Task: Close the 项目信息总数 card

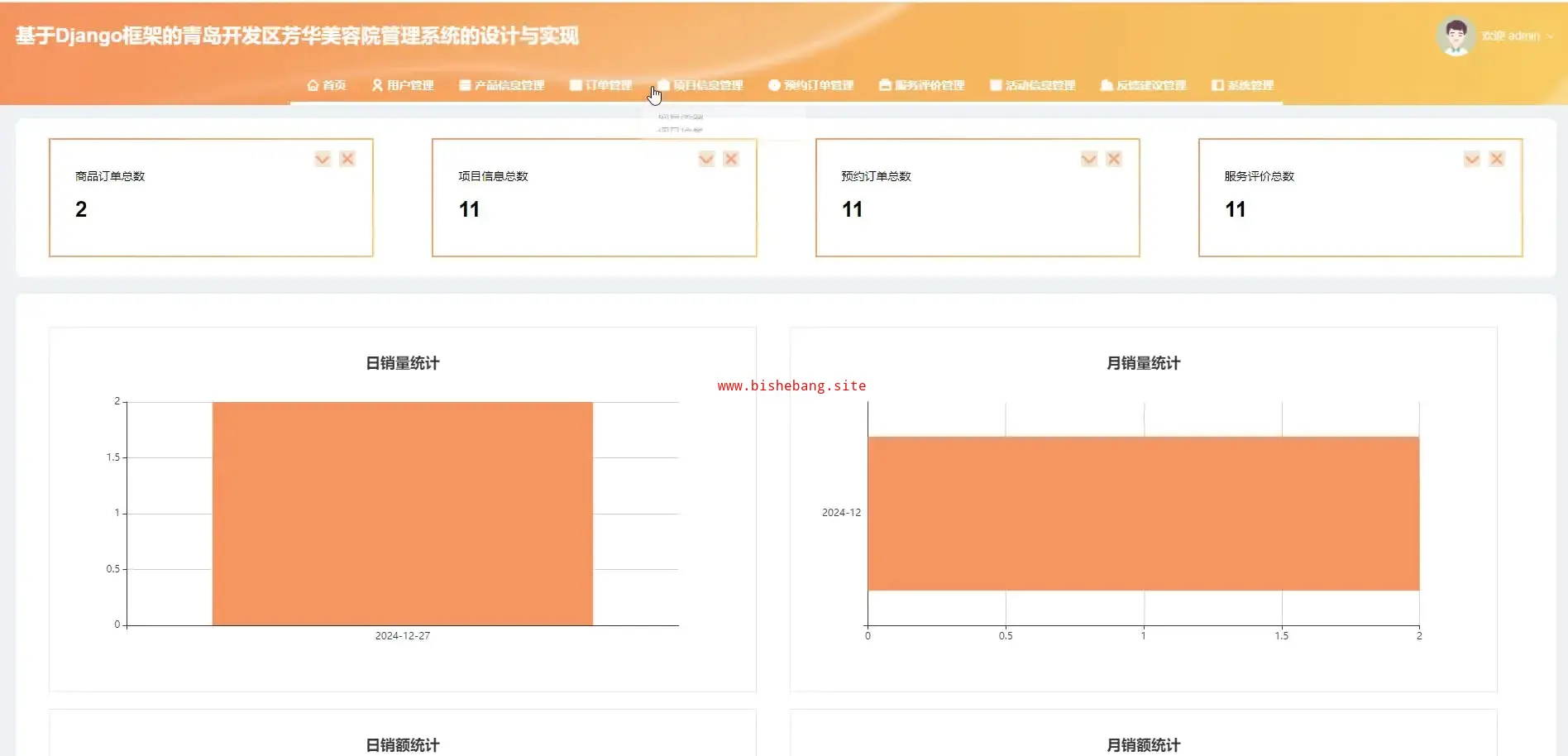Action: click(x=731, y=159)
